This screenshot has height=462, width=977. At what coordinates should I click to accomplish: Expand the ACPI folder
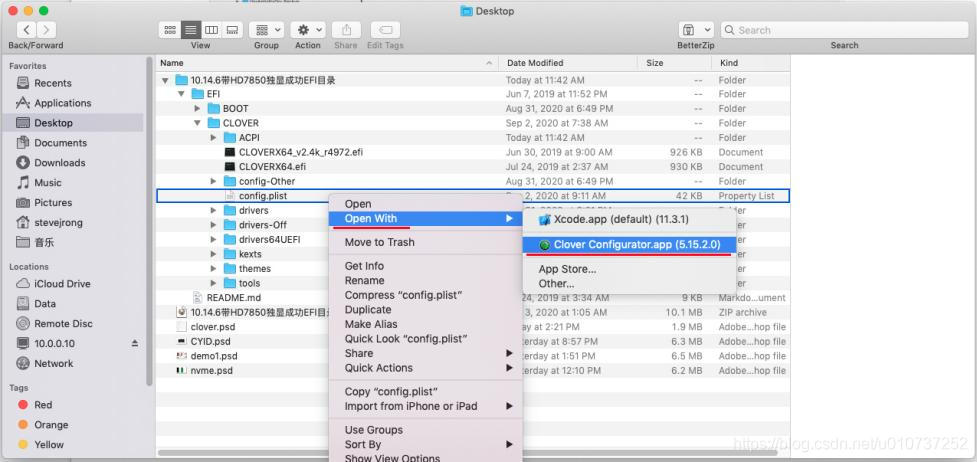click(214, 138)
